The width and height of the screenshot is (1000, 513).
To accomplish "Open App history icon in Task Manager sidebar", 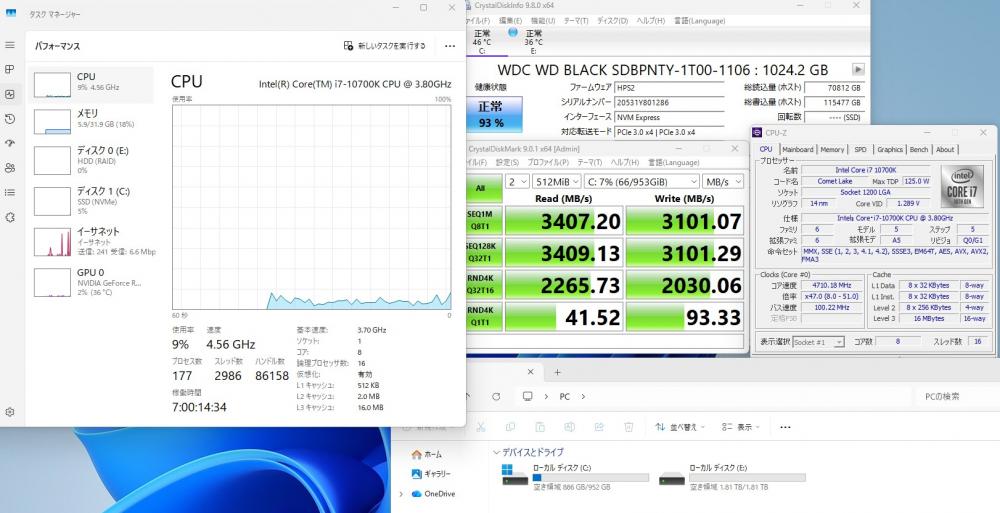I will pos(10,119).
